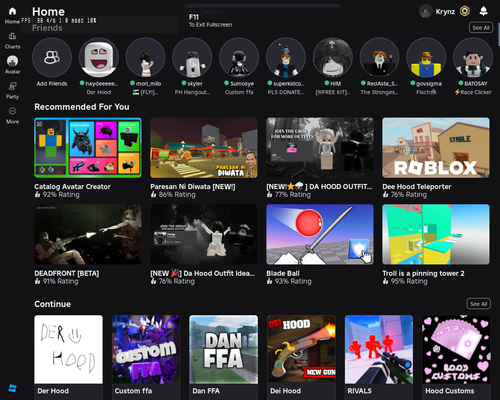Open DA HOOD OUTFIT game thumbnail with 77% rating
The height and width of the screenshot is (400, 500).
coord(320,148)
